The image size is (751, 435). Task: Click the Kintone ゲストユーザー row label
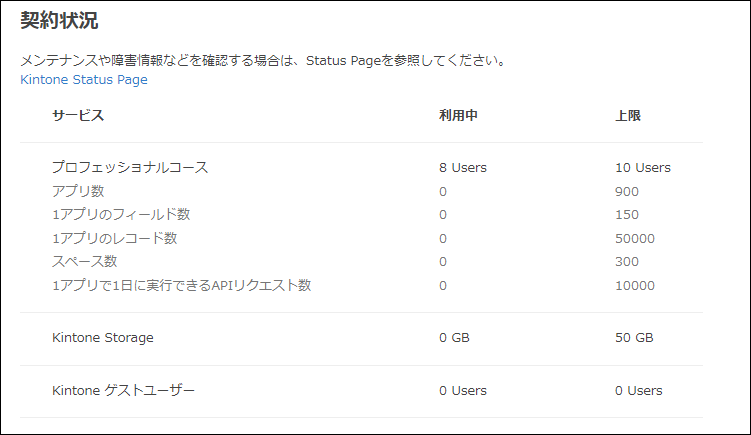coord(124,391)
